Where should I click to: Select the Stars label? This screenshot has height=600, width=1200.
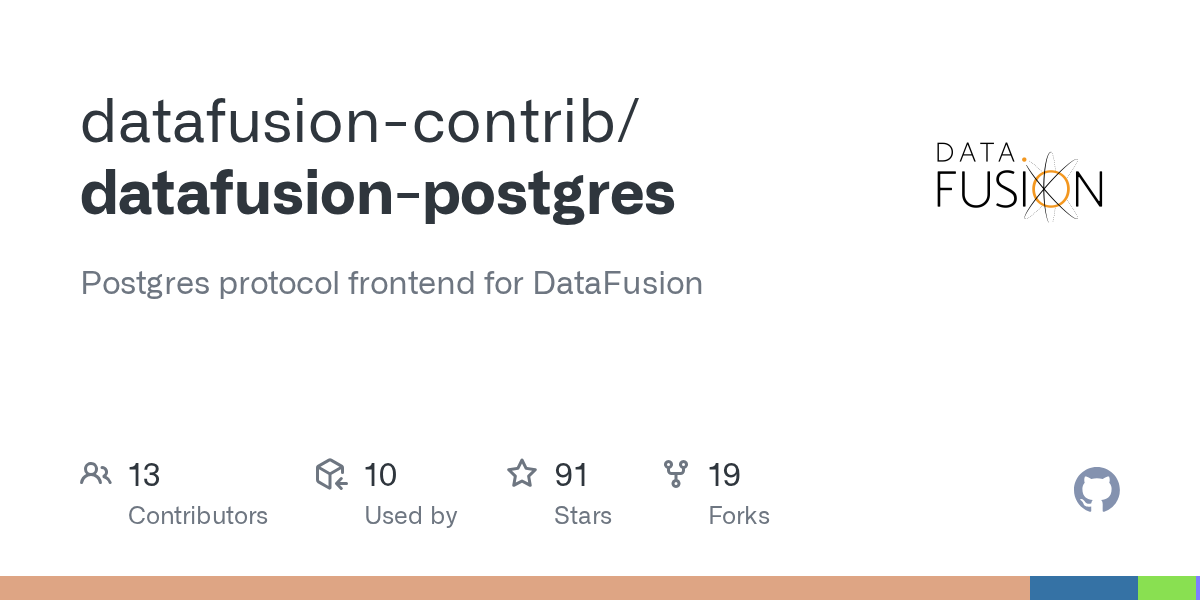pos(583,516)
